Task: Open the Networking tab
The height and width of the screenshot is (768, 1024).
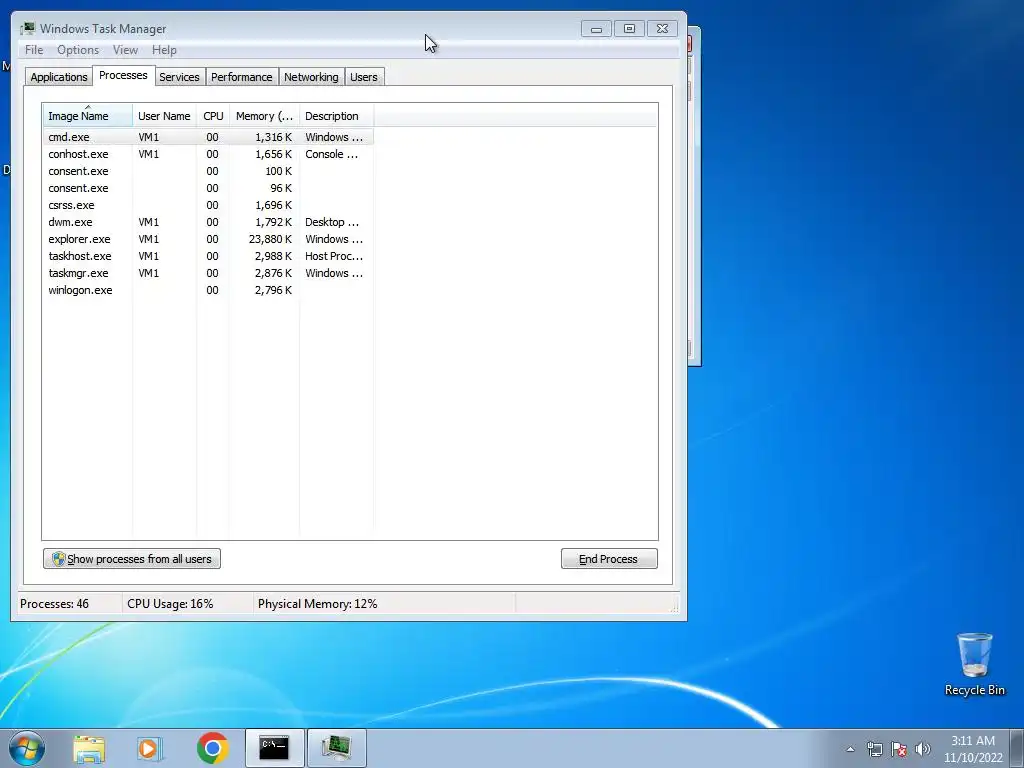Action: pos(311,77)
